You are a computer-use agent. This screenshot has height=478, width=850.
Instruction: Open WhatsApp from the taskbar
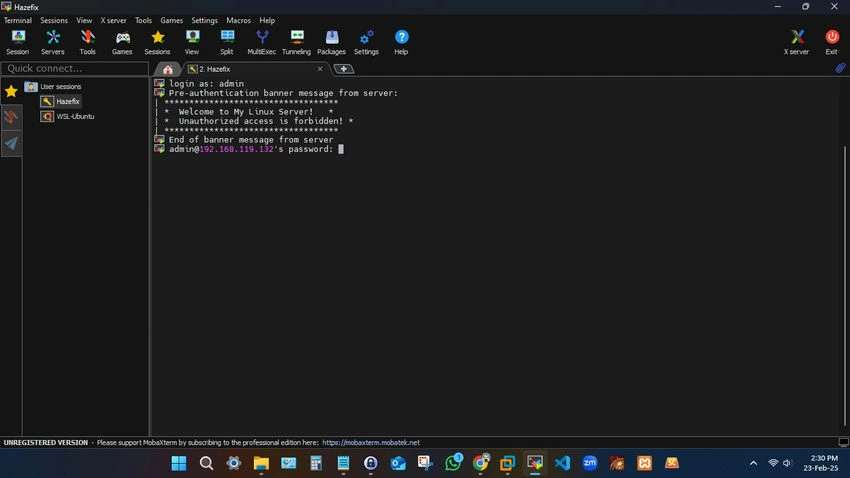[x=453, y=463]
